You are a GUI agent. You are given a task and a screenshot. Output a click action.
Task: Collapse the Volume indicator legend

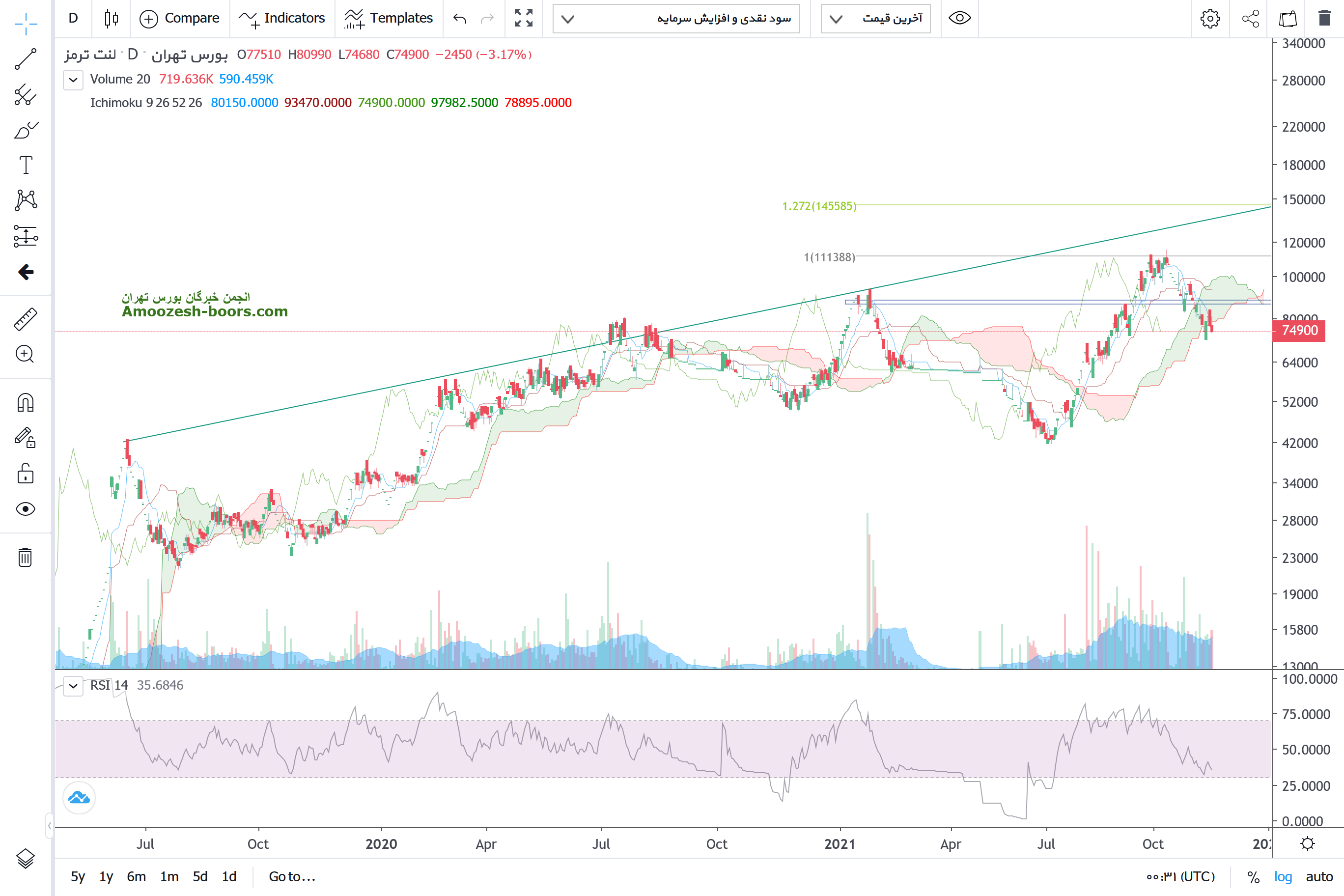click(73, 80)
